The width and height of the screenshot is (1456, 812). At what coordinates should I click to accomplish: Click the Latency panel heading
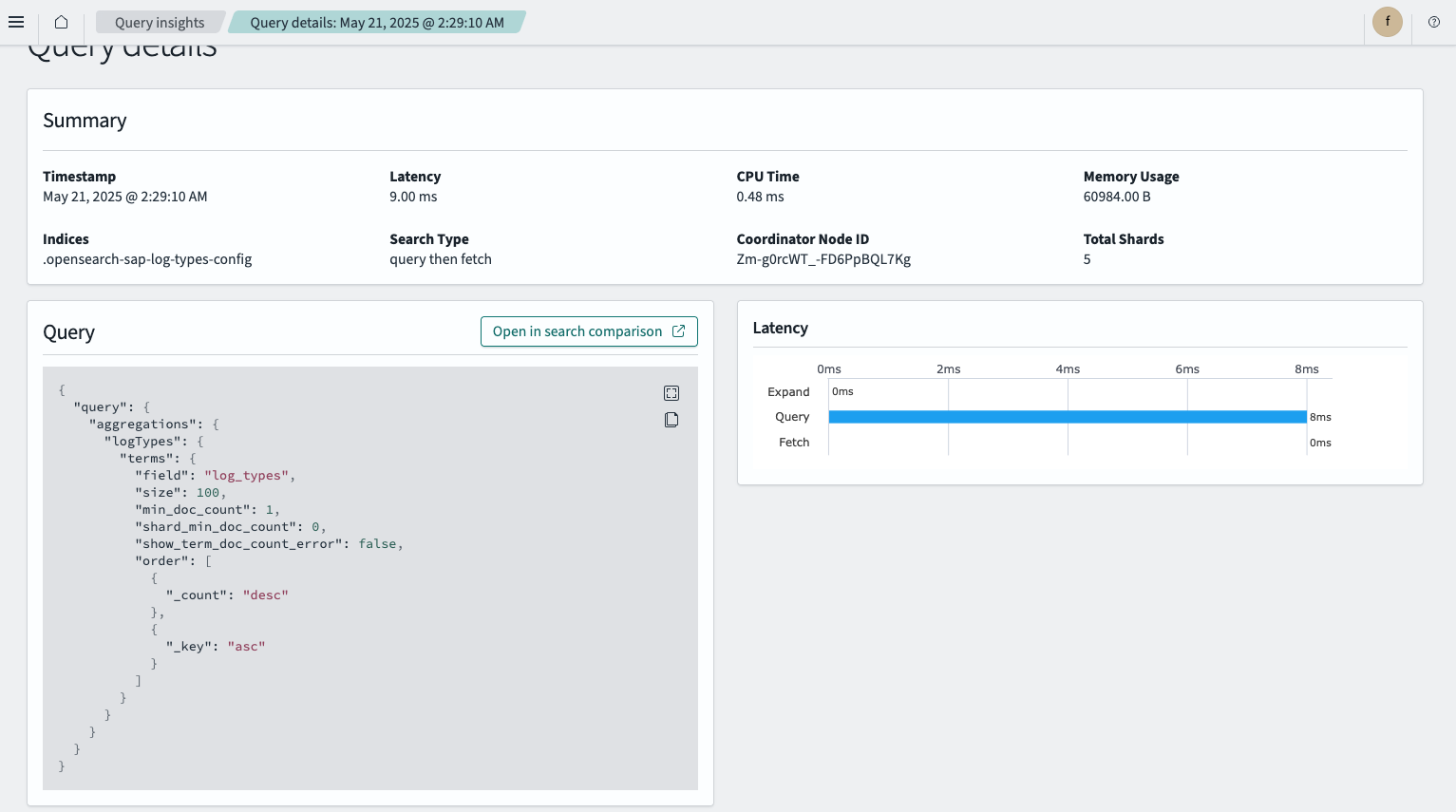click(x=781, y=328)
